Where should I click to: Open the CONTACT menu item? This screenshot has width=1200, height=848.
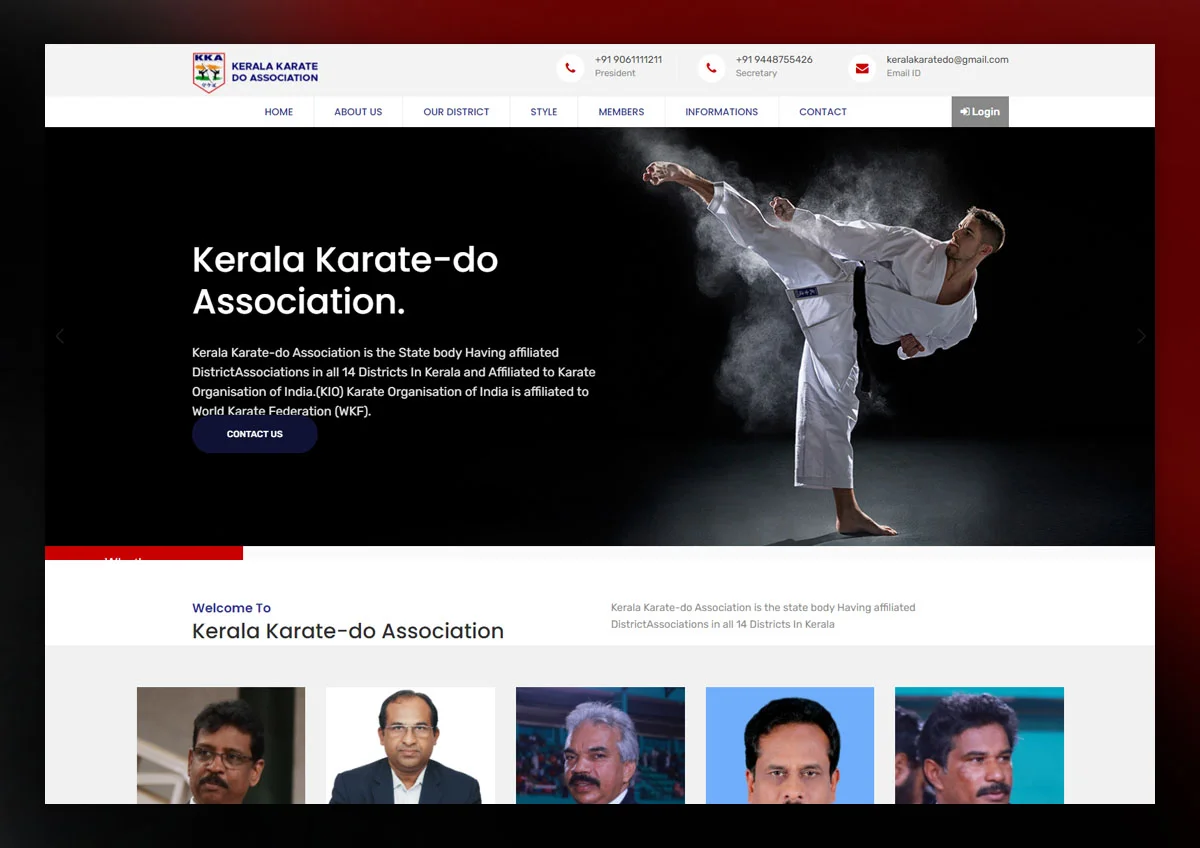823,112
